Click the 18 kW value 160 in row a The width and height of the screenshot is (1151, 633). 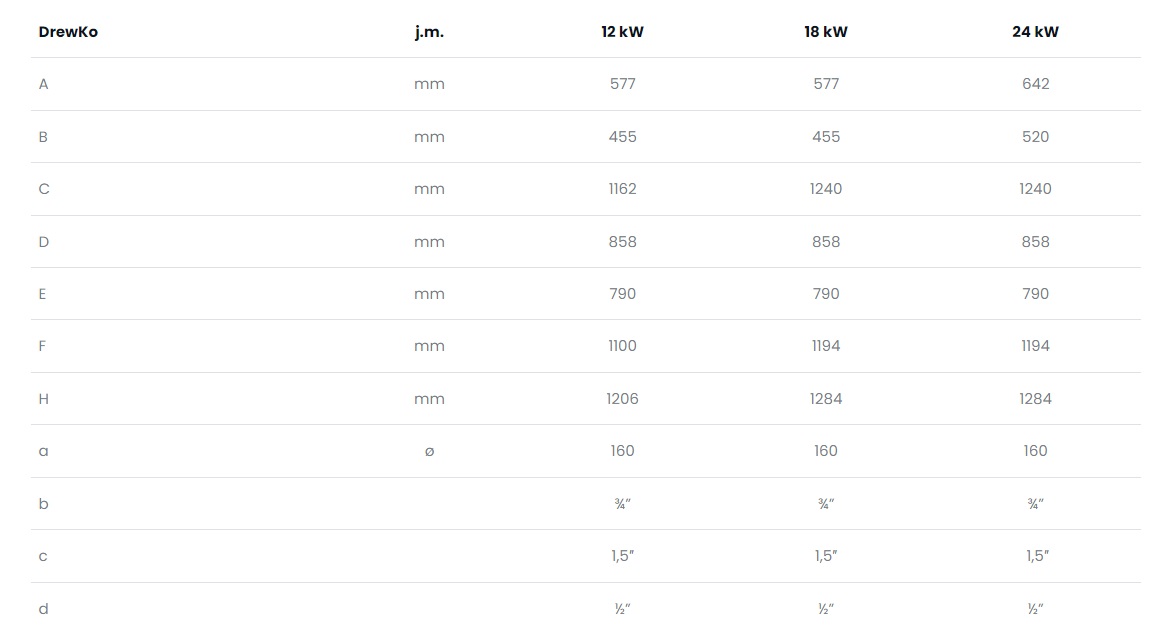click(826, 451)
